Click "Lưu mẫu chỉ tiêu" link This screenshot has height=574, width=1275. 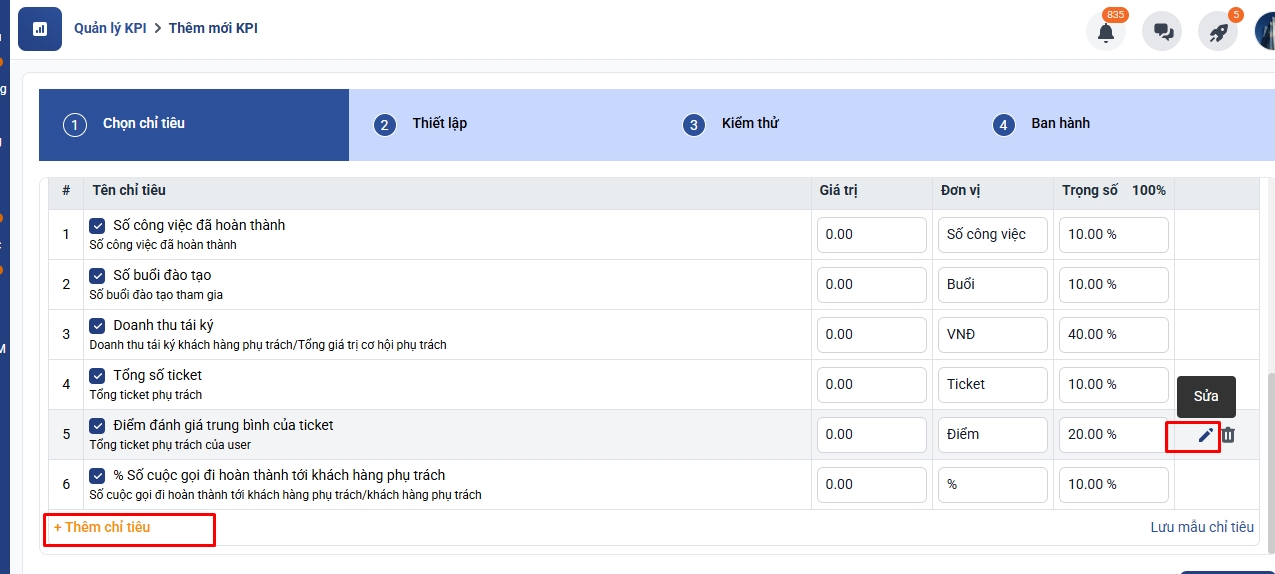[1201, 527]
